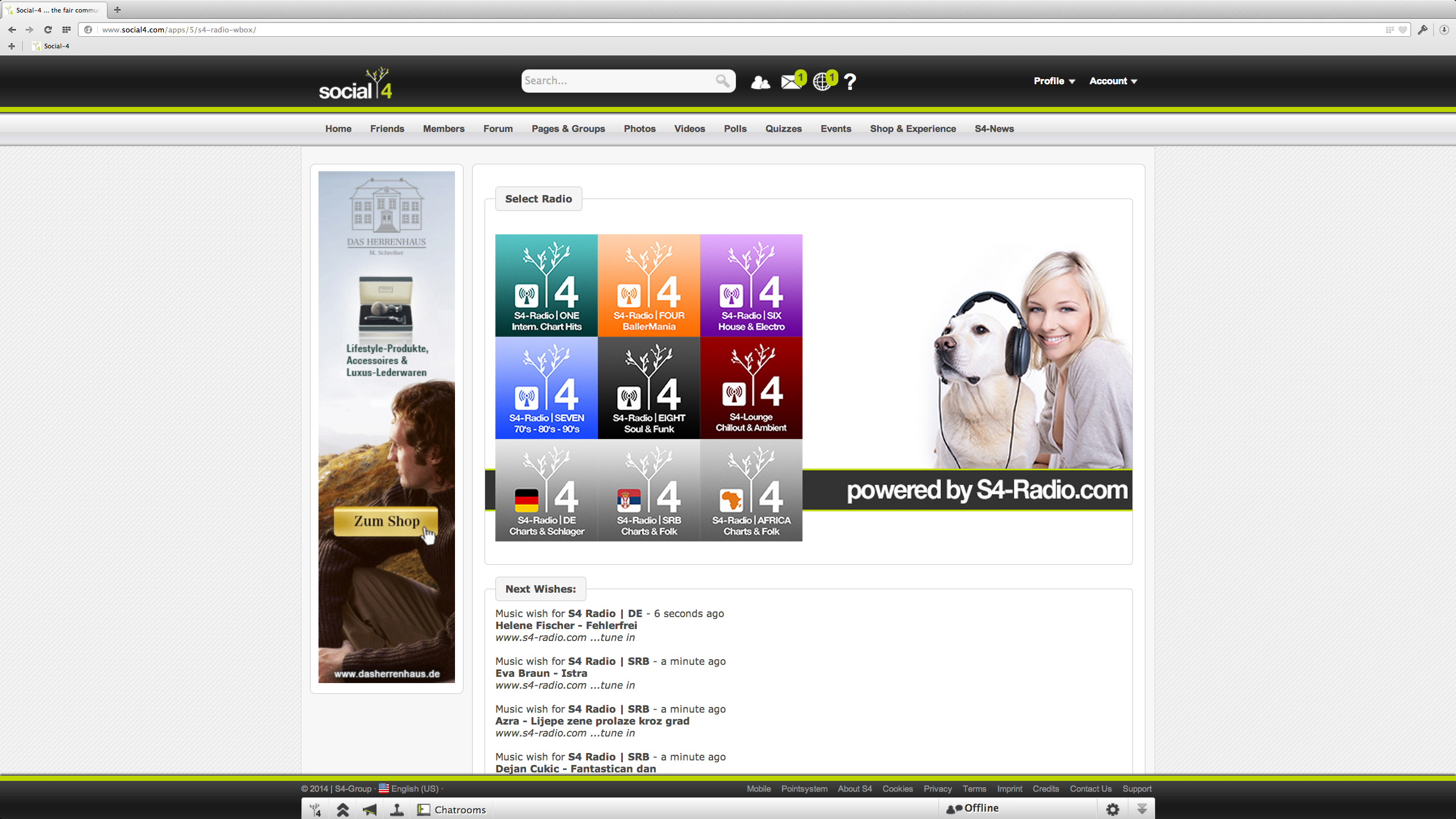Open the Mobile footer link
This screenshot has height=819, width=1456.
coord(759,789)
